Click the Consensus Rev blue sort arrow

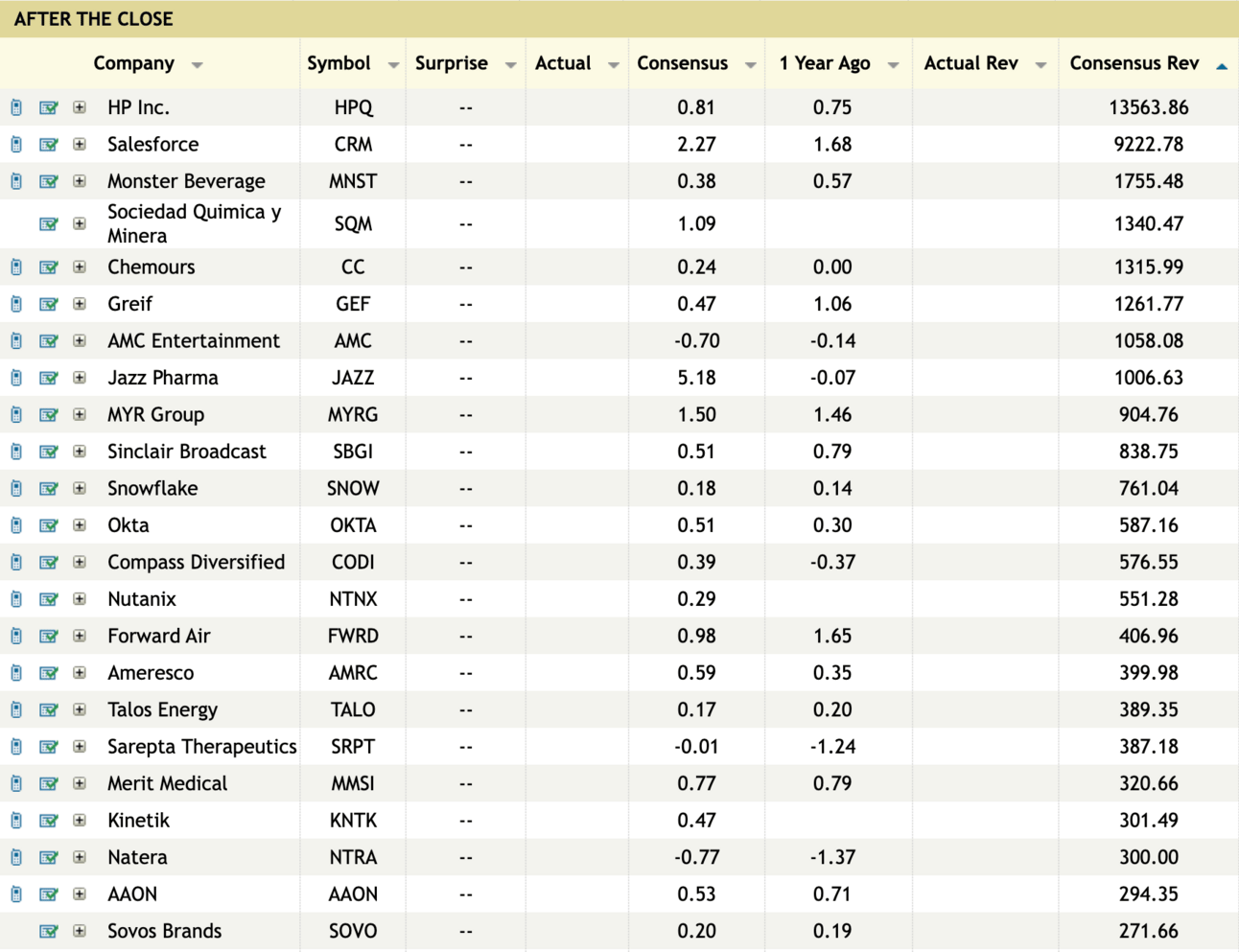point(1222,66)
